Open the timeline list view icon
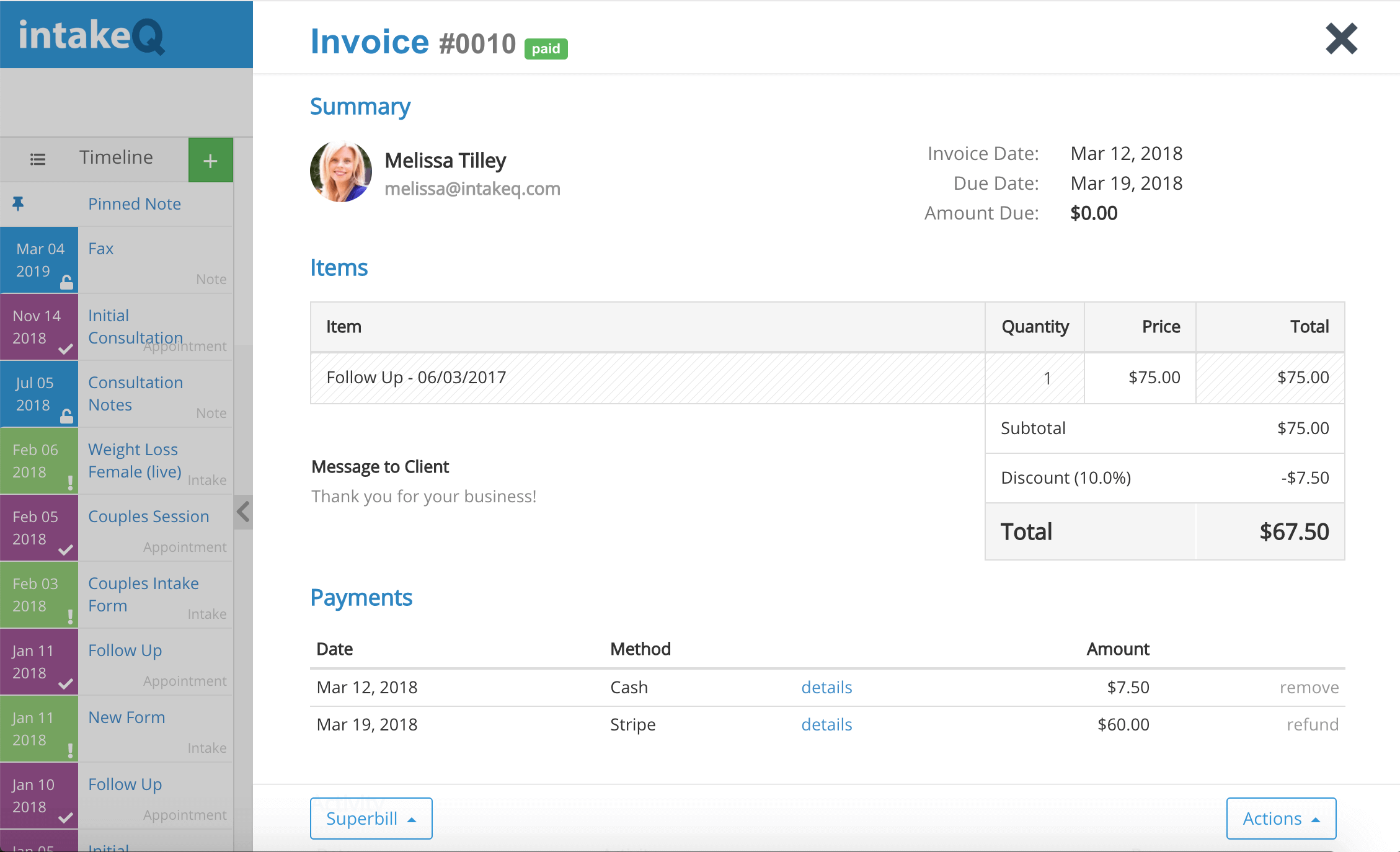Screen dimensions: 1400x852 tap(38, 159)
